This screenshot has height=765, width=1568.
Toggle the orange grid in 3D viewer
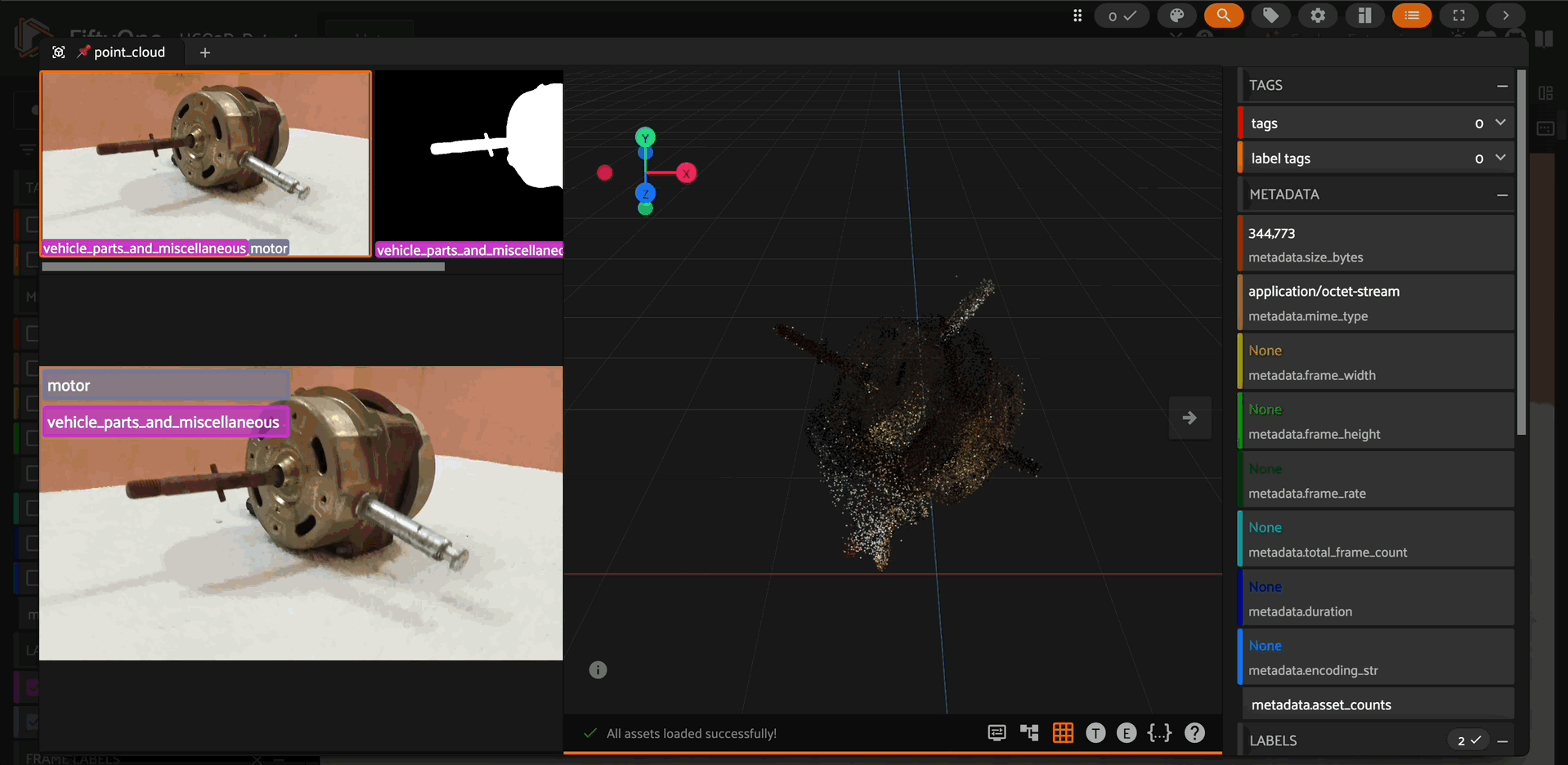[x=1063, y=733]
